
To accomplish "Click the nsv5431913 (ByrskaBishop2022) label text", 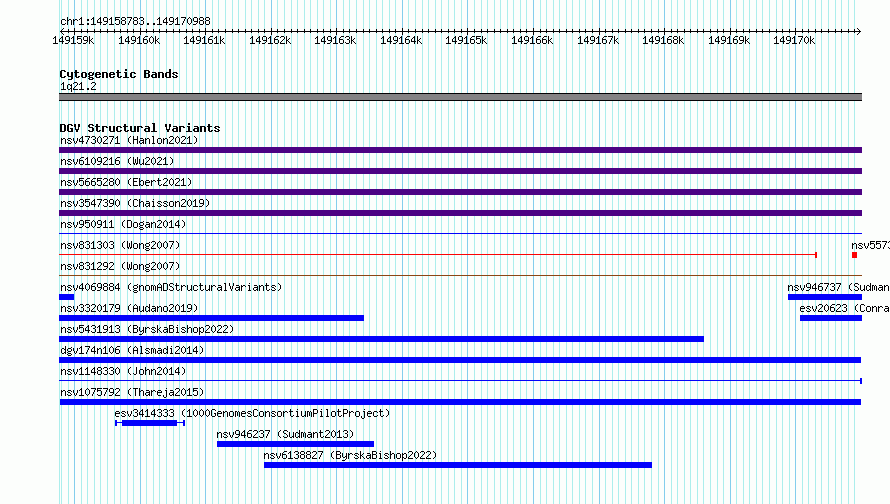I will click(147, 329).
